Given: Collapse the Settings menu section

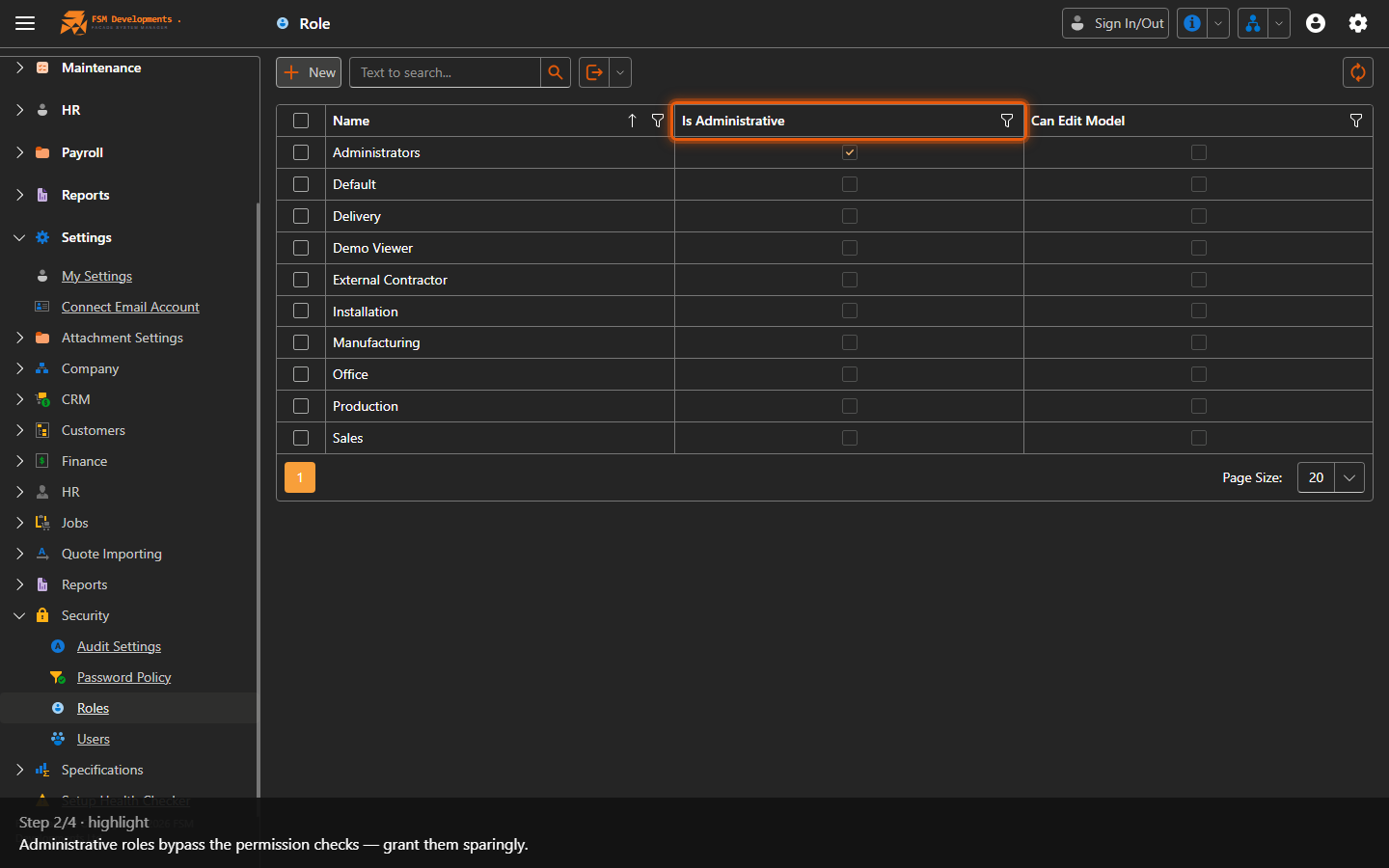Looking at the screenshot, I should (x=19, y=237).
